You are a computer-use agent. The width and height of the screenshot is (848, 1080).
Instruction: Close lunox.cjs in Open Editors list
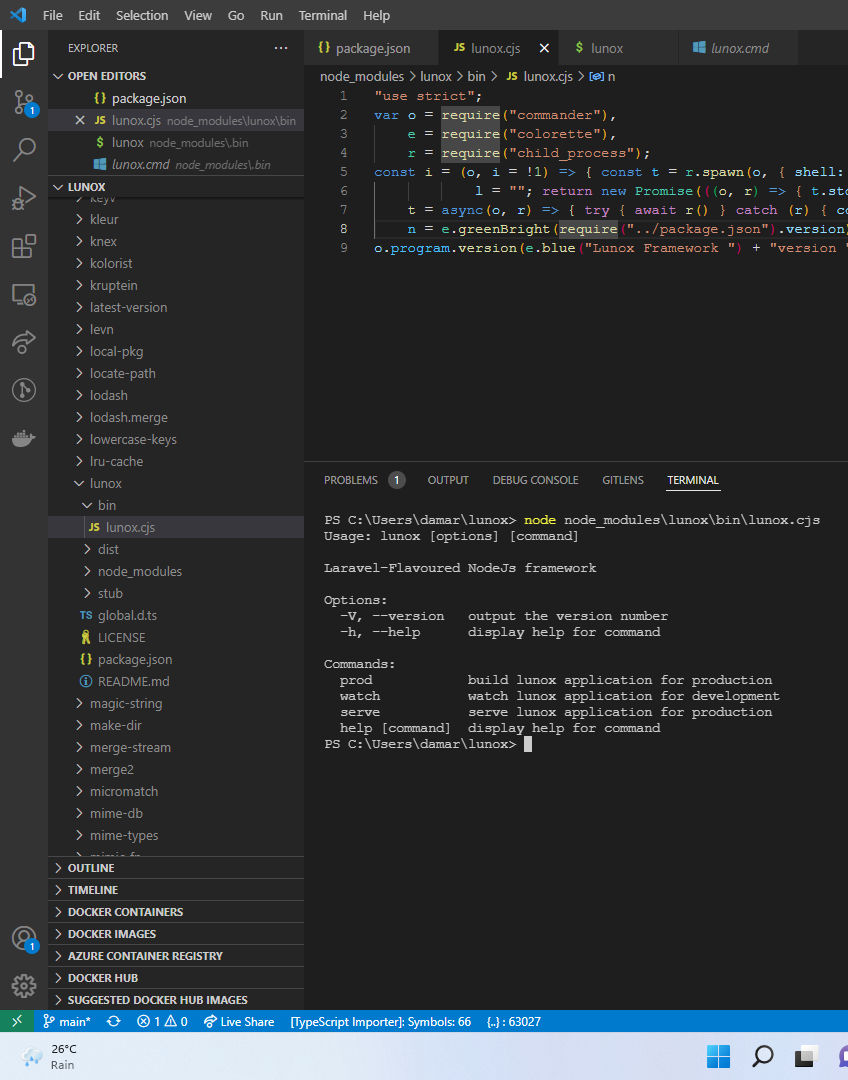coord(80,121)
